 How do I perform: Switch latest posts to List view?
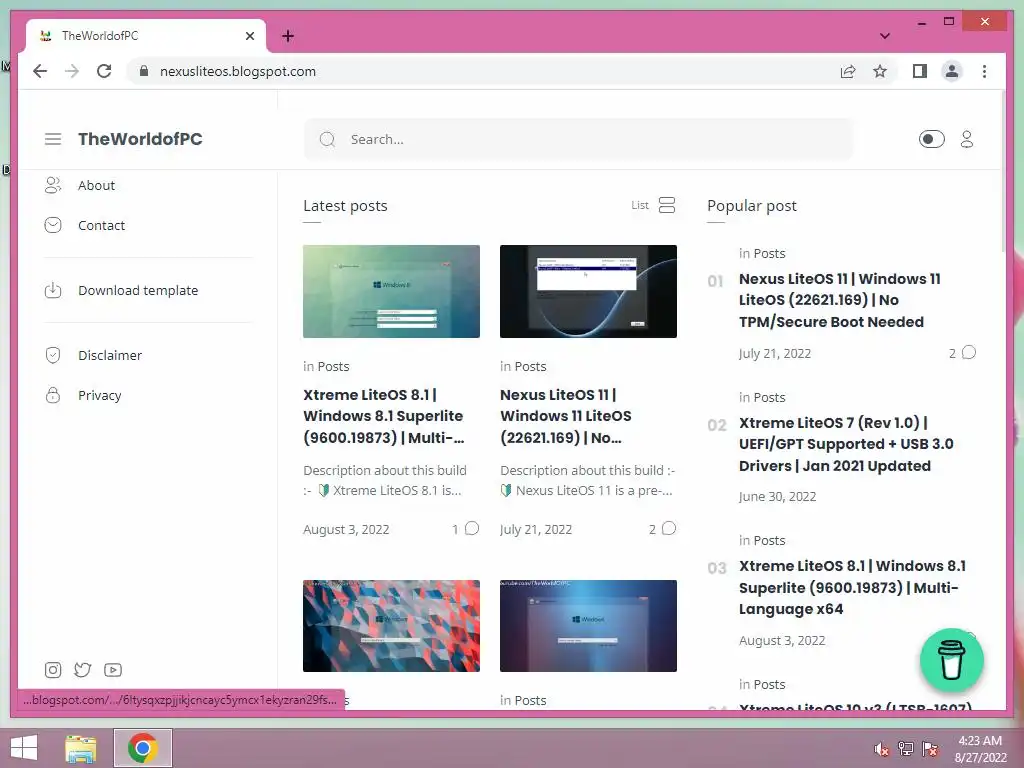point(653,205)
